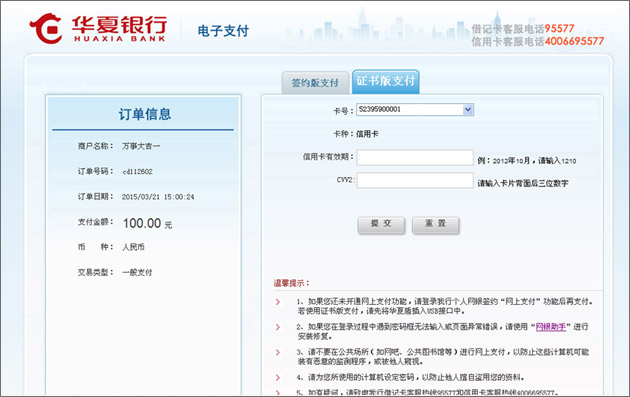The height and width of the screenshot is (397, 630).
Task: Click the CVV2 input field
Action: (415, 180)
